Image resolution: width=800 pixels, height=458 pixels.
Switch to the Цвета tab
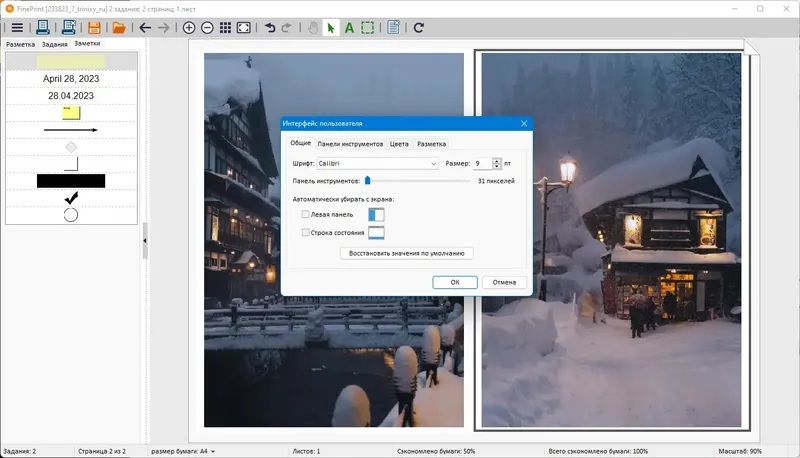(399, 144)
